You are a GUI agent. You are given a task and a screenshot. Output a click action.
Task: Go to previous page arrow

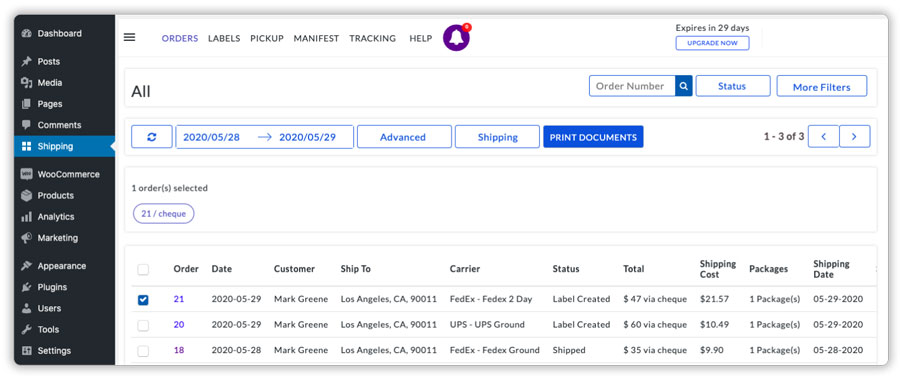point(824,137)
